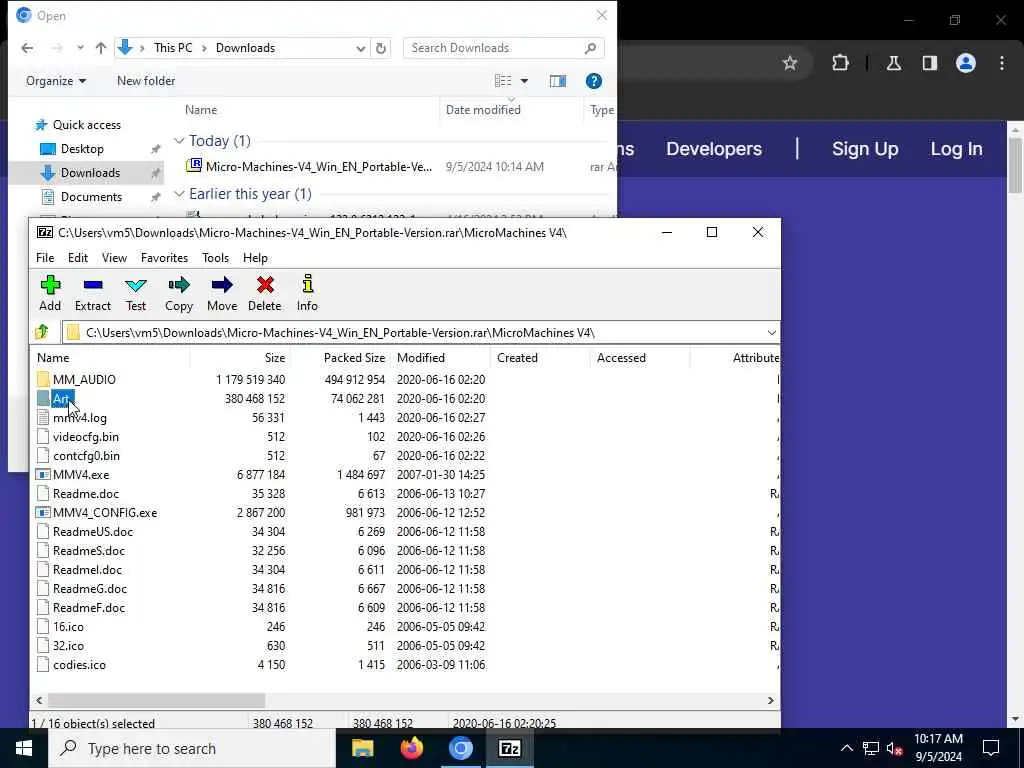1024x768 pixels.
Task: Click New folder in Open dialog
Action: pos(146,81)
